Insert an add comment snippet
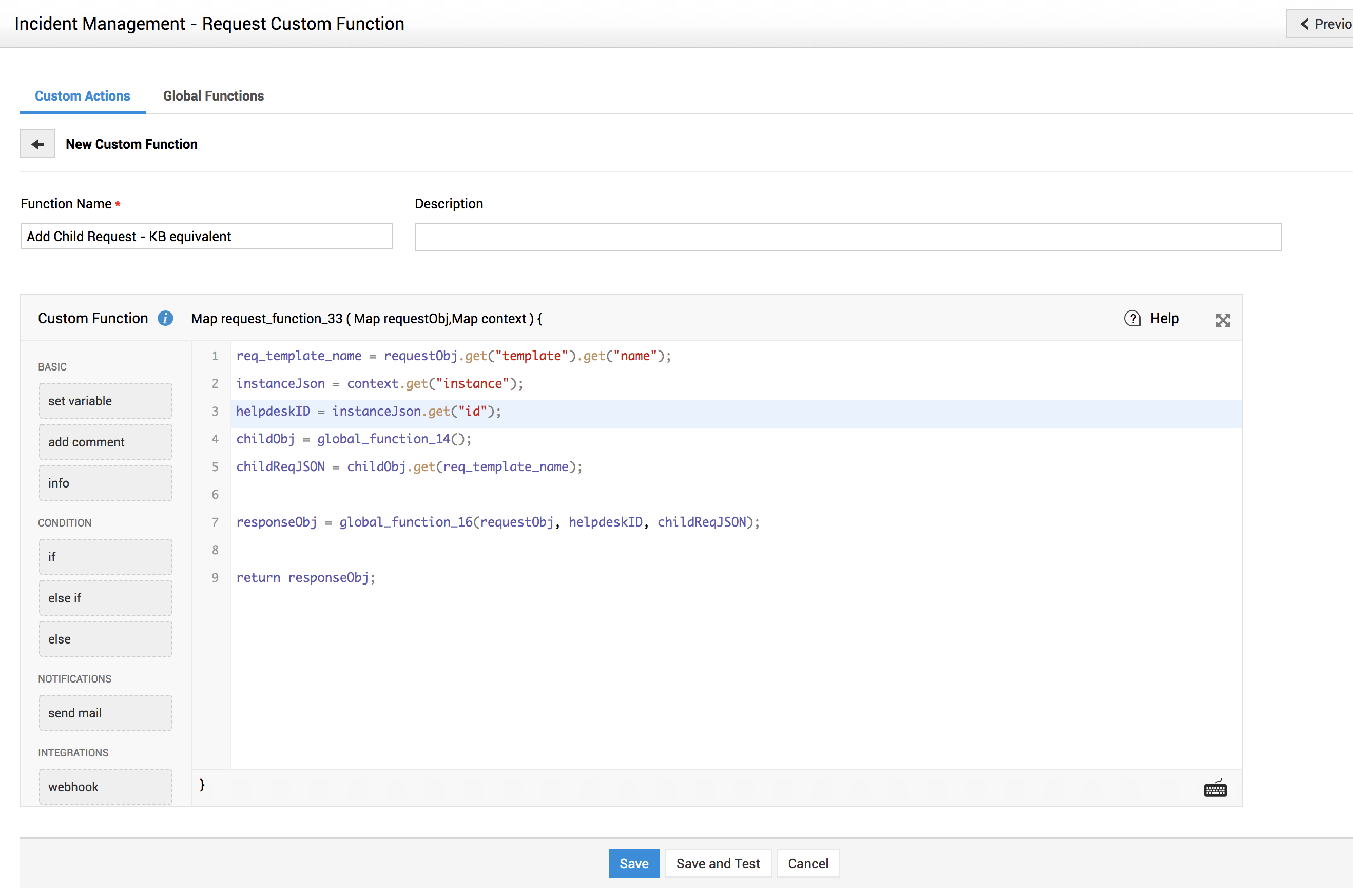 [x=105, y=442]
